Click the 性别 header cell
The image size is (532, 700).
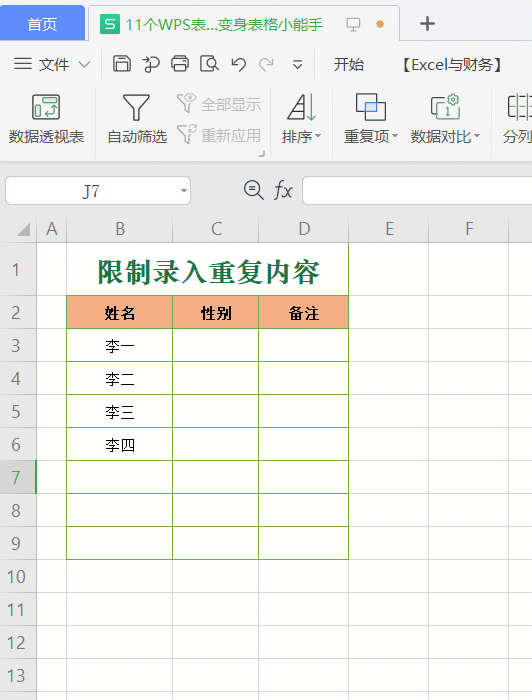216,312
